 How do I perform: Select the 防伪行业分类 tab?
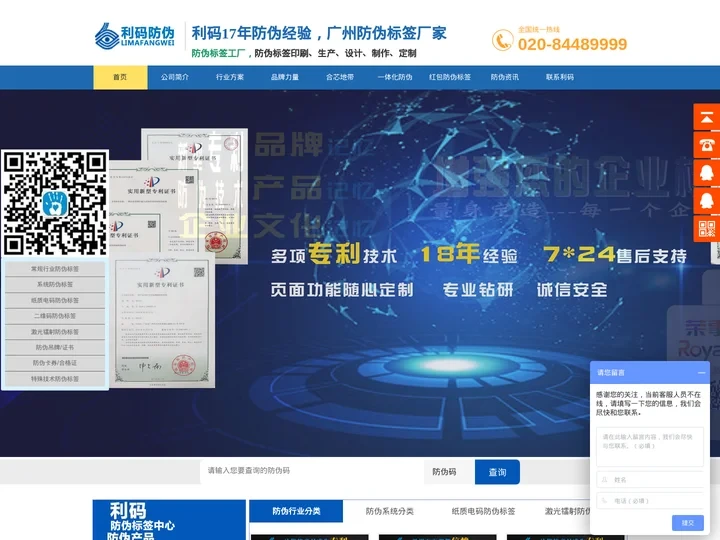[x=296, y=511]
